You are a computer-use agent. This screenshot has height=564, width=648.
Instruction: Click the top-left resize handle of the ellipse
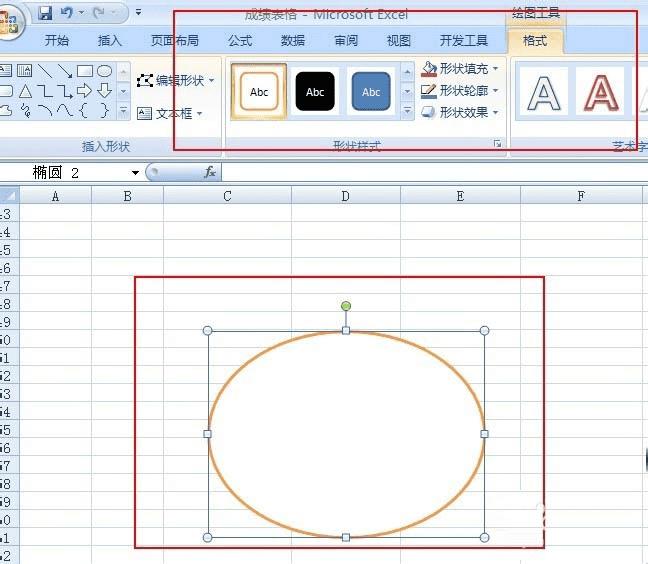tap(207, 331)
